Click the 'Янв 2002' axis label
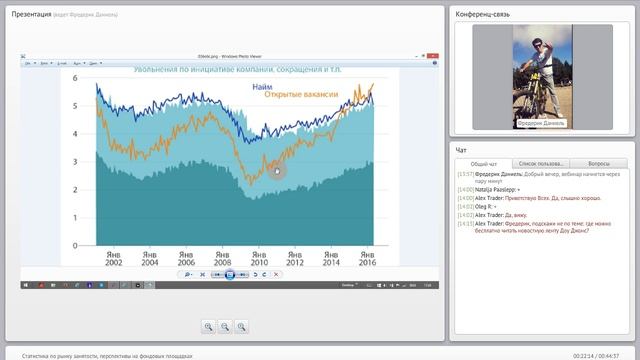Image resolution: width=640 pixels, height=360 pixels. pos(113,259)
